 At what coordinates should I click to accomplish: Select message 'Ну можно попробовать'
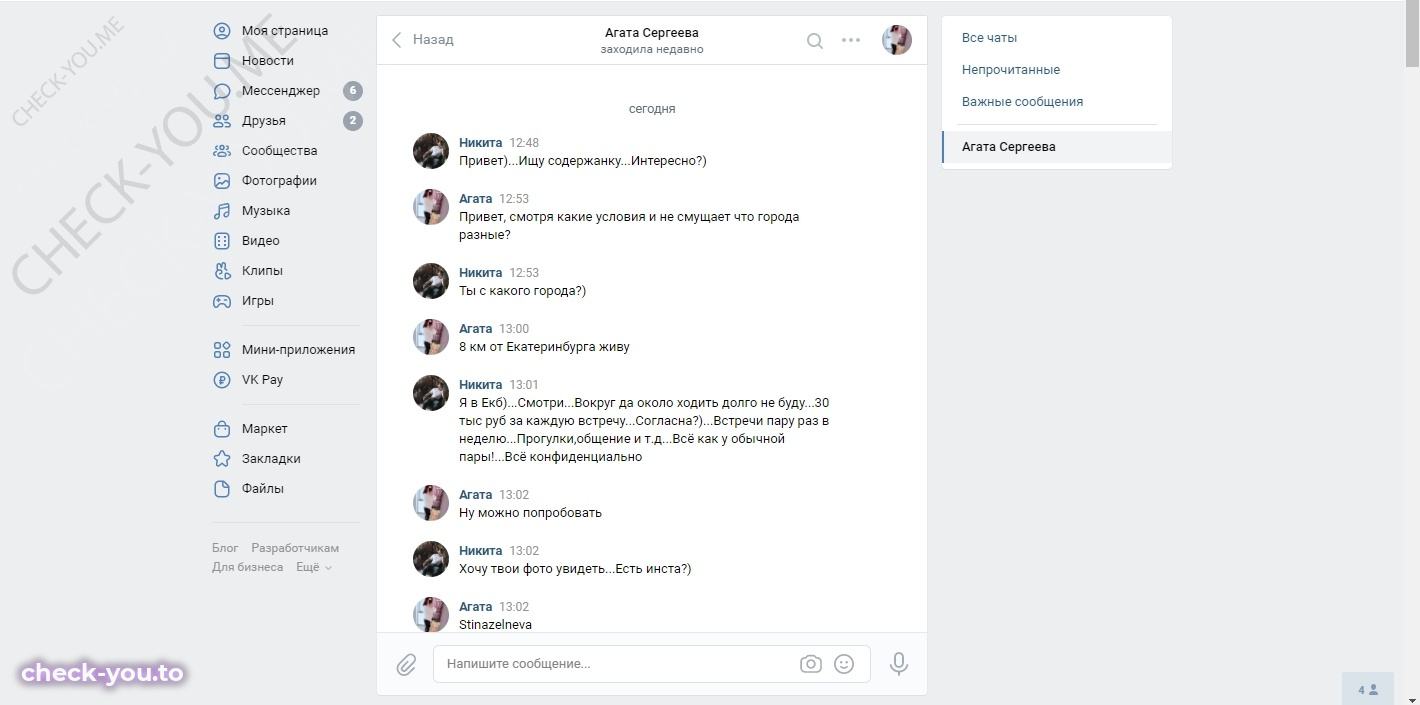[530, 513]
